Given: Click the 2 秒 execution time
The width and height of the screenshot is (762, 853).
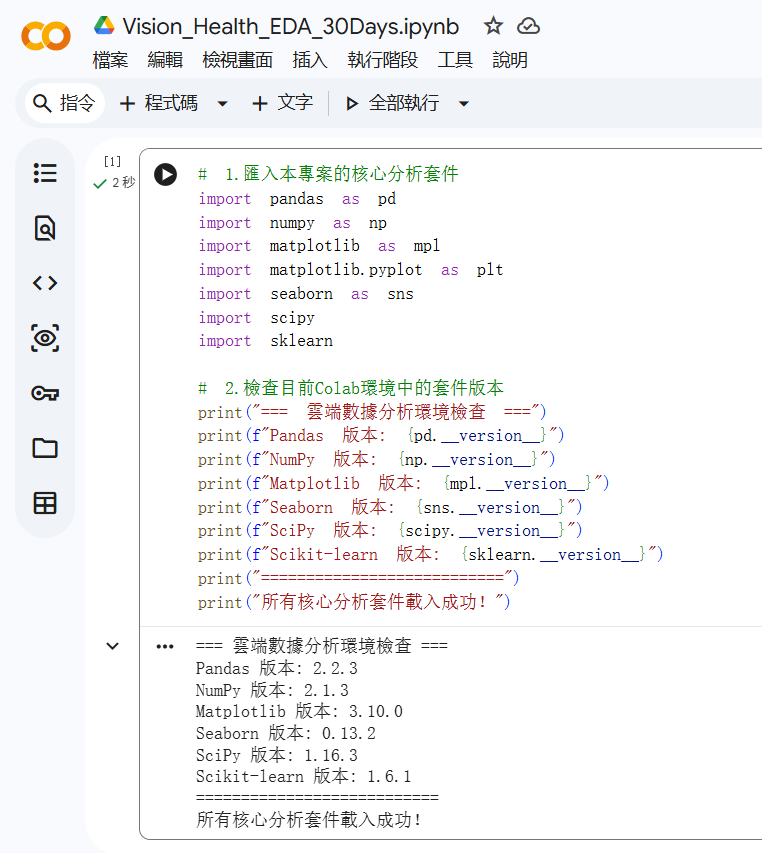Looking at the screenshot, I should pyautogui.click(x=123, y=182).
